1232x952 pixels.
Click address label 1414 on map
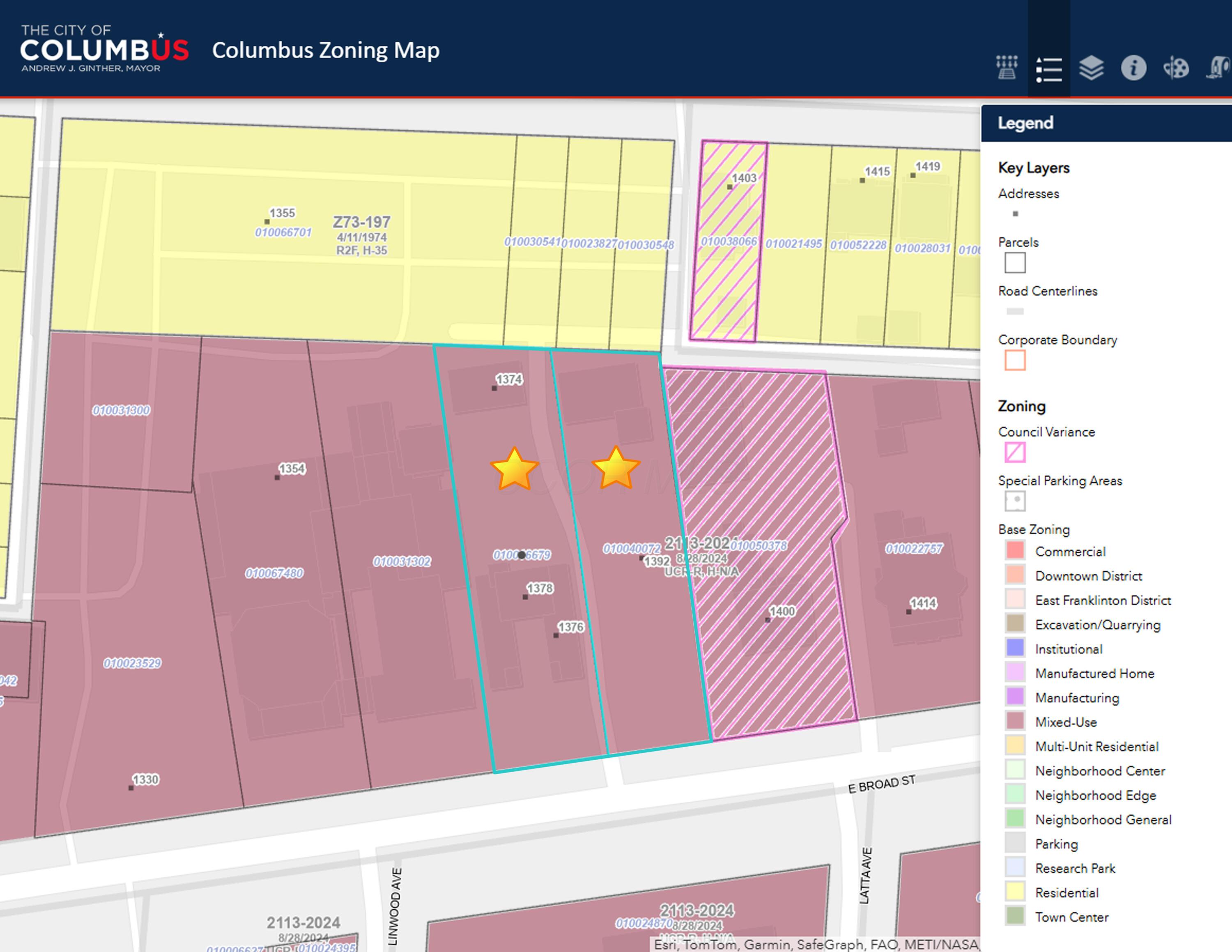coord(924,603)
